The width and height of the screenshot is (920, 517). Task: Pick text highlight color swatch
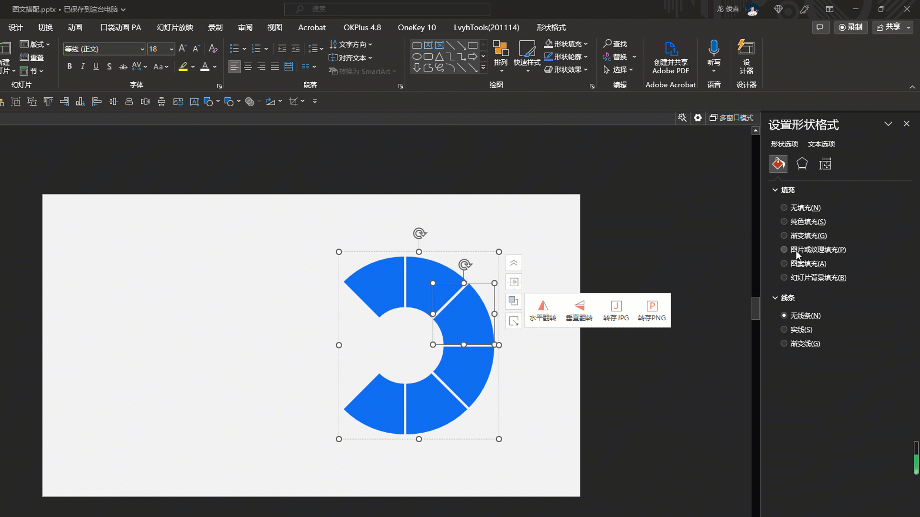coord(184,67)
